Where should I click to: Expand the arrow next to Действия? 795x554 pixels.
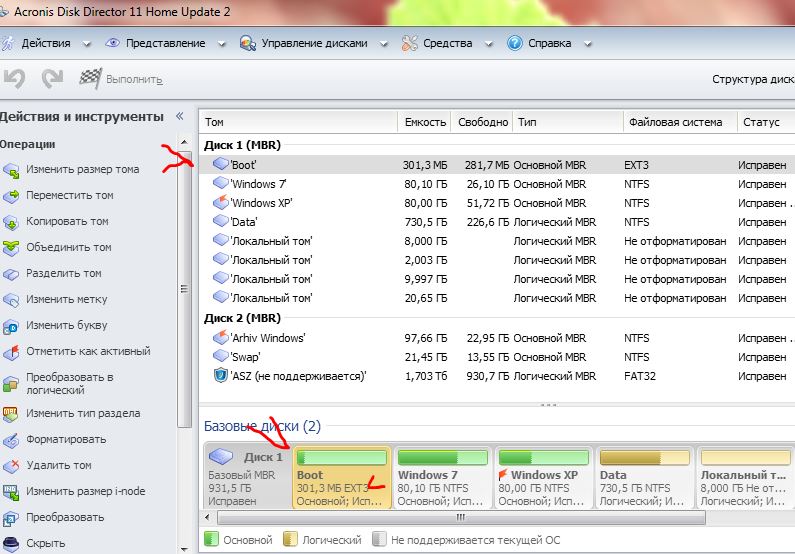(87, 44)
